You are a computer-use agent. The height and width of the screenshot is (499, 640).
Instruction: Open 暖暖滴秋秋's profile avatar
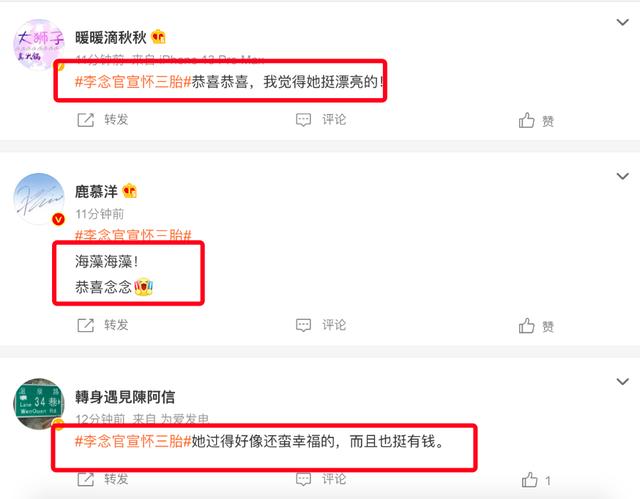pyautogui.click(x=39, y=44)
